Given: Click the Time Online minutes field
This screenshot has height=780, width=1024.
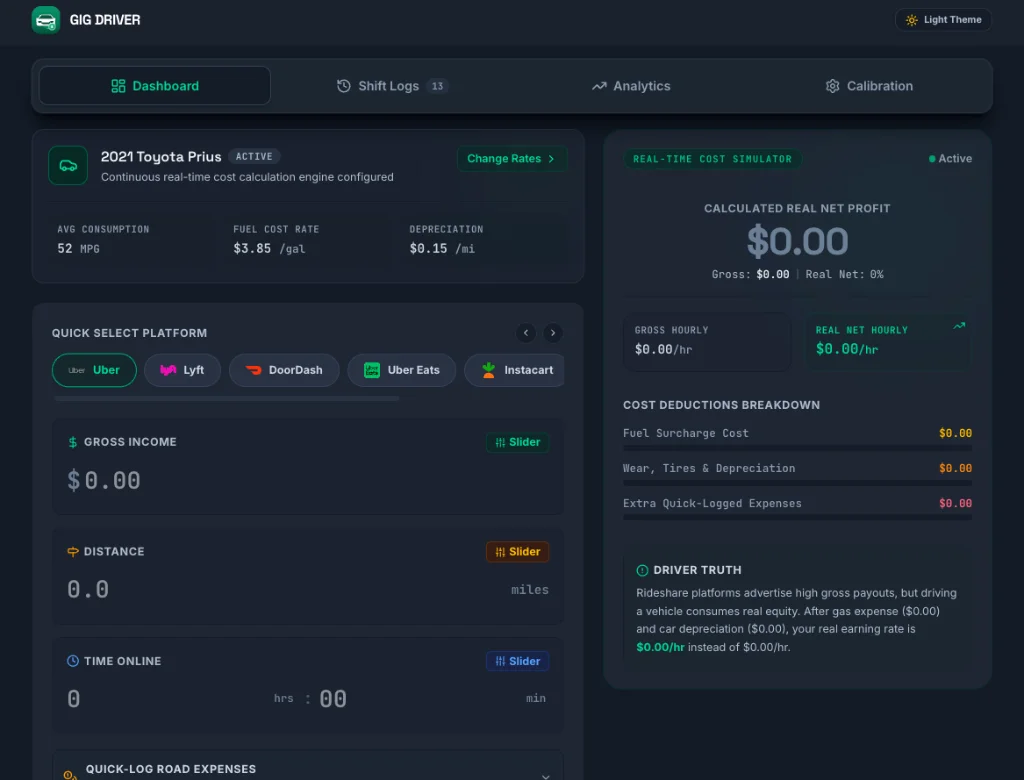Looking at the screenshot, I should click(x=418, y=699).
